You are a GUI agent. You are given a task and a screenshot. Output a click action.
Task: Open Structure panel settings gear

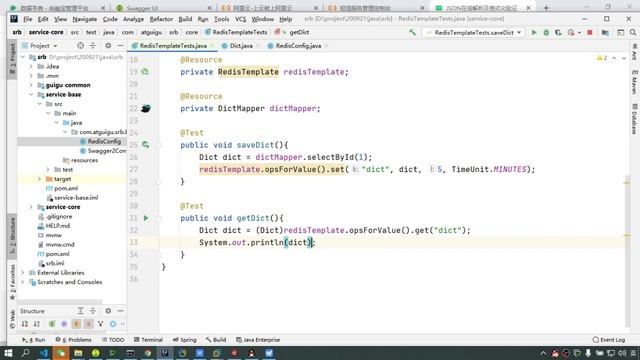[x=108, y=311]
